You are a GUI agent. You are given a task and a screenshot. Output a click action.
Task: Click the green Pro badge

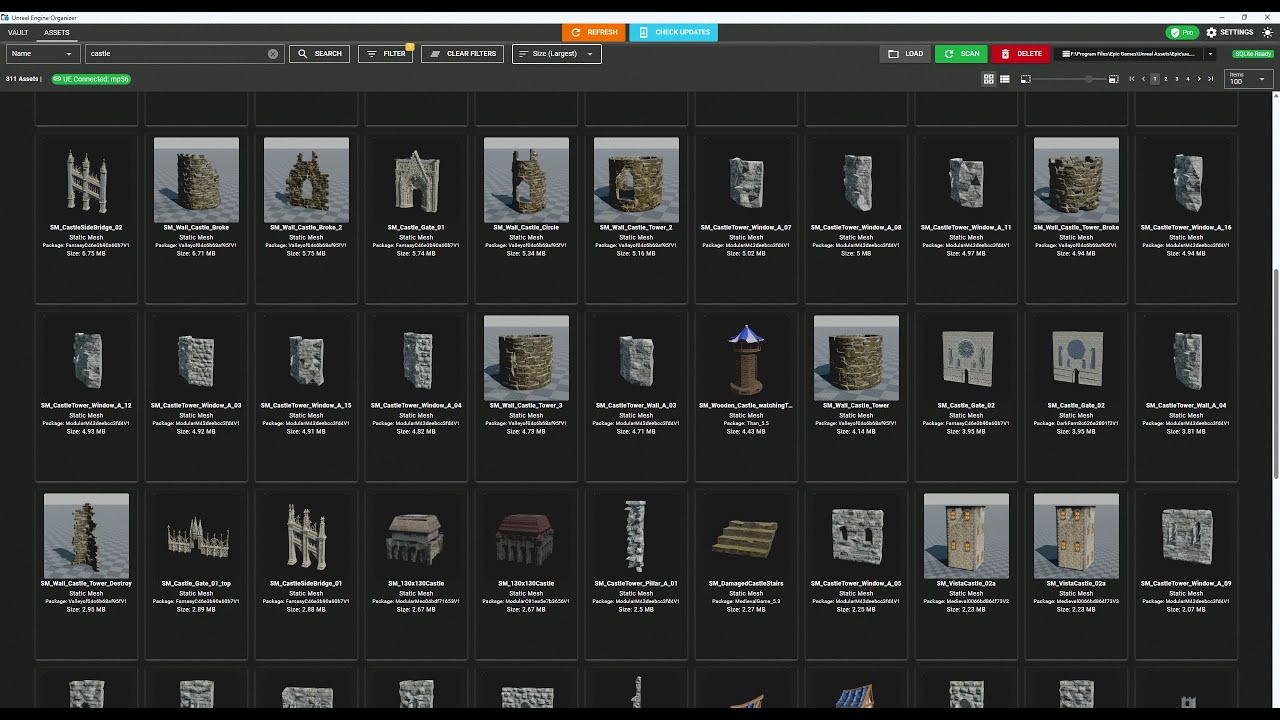click(x=1182, y=32)
